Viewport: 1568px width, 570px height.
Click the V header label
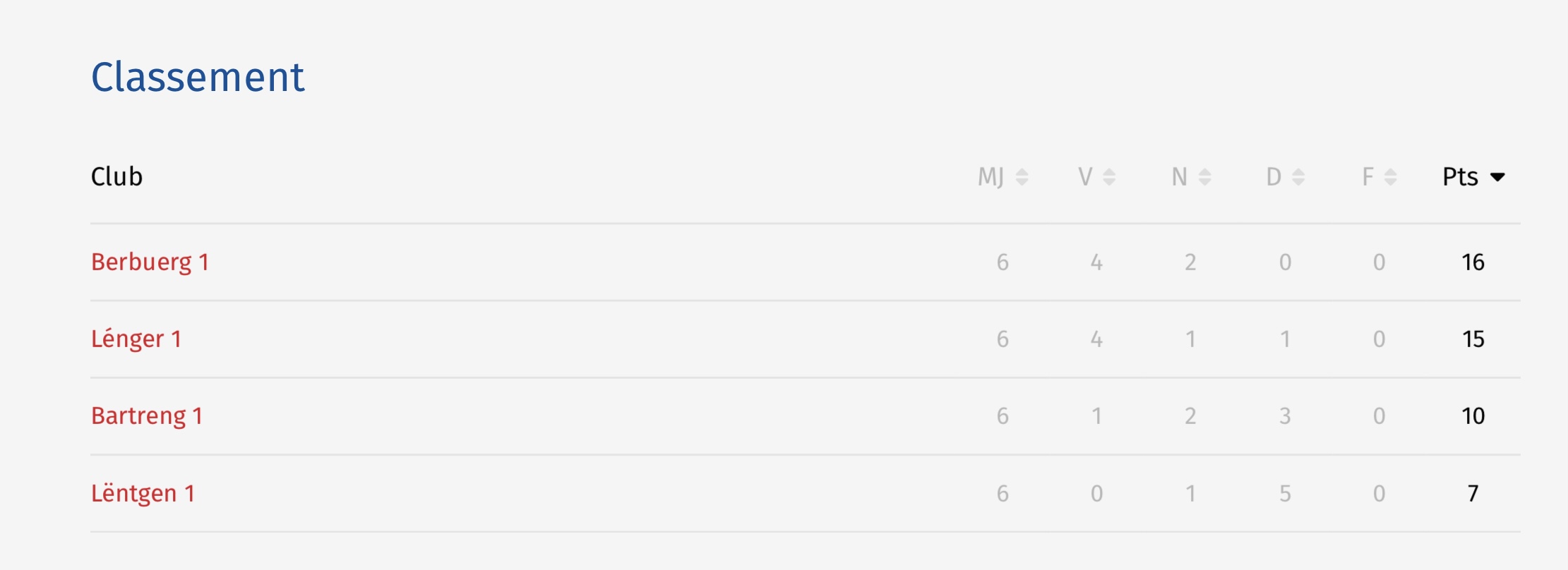pyautogui.click(x=1085, y=176)
